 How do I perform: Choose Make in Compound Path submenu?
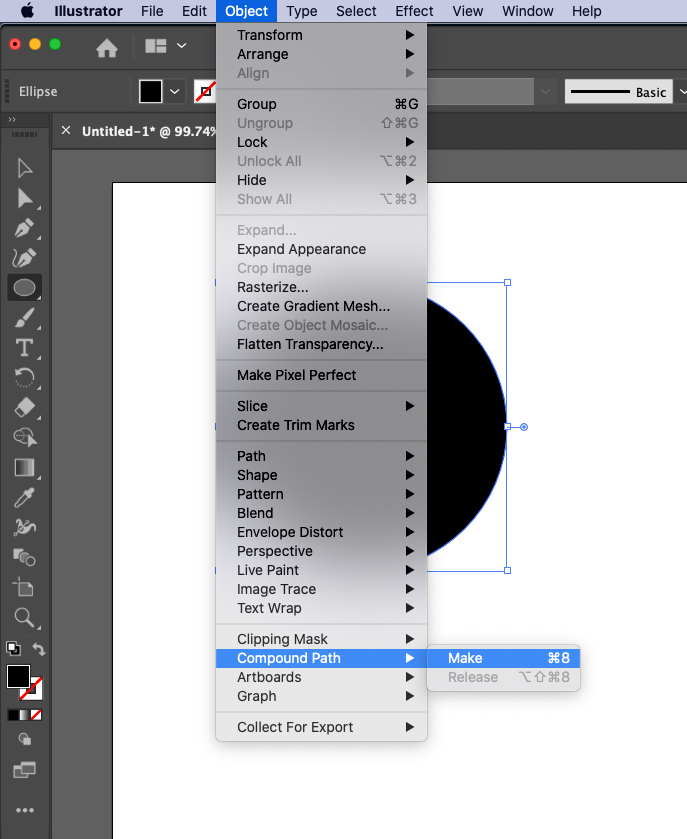(x=503, y=658)
